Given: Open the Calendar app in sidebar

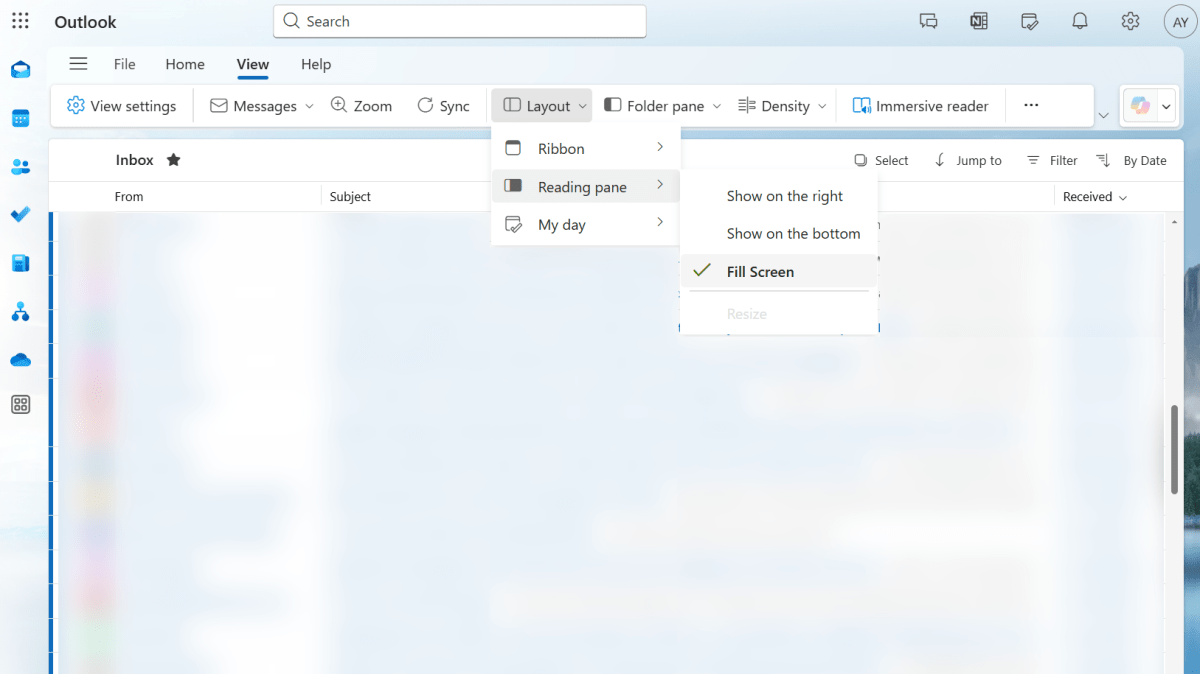Looking at the screenshot, I should [20, 118].
